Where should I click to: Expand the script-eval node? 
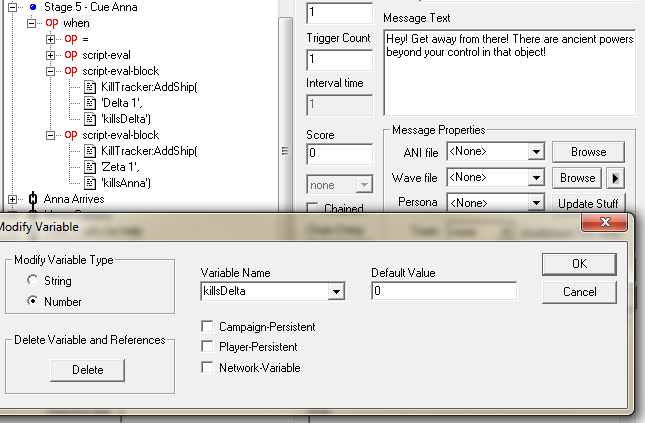(51, 55)
